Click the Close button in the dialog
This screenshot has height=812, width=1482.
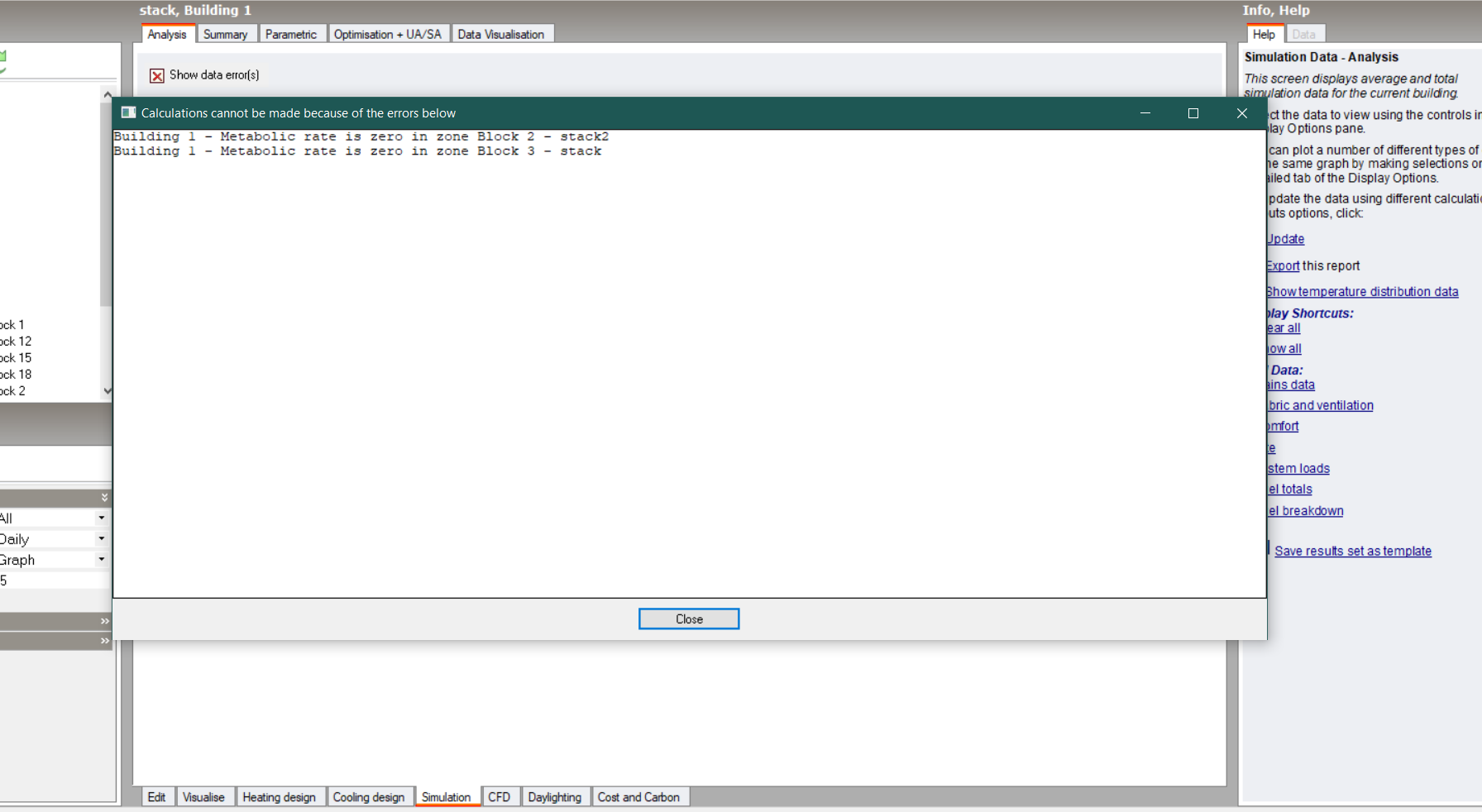tap(689, 619)
